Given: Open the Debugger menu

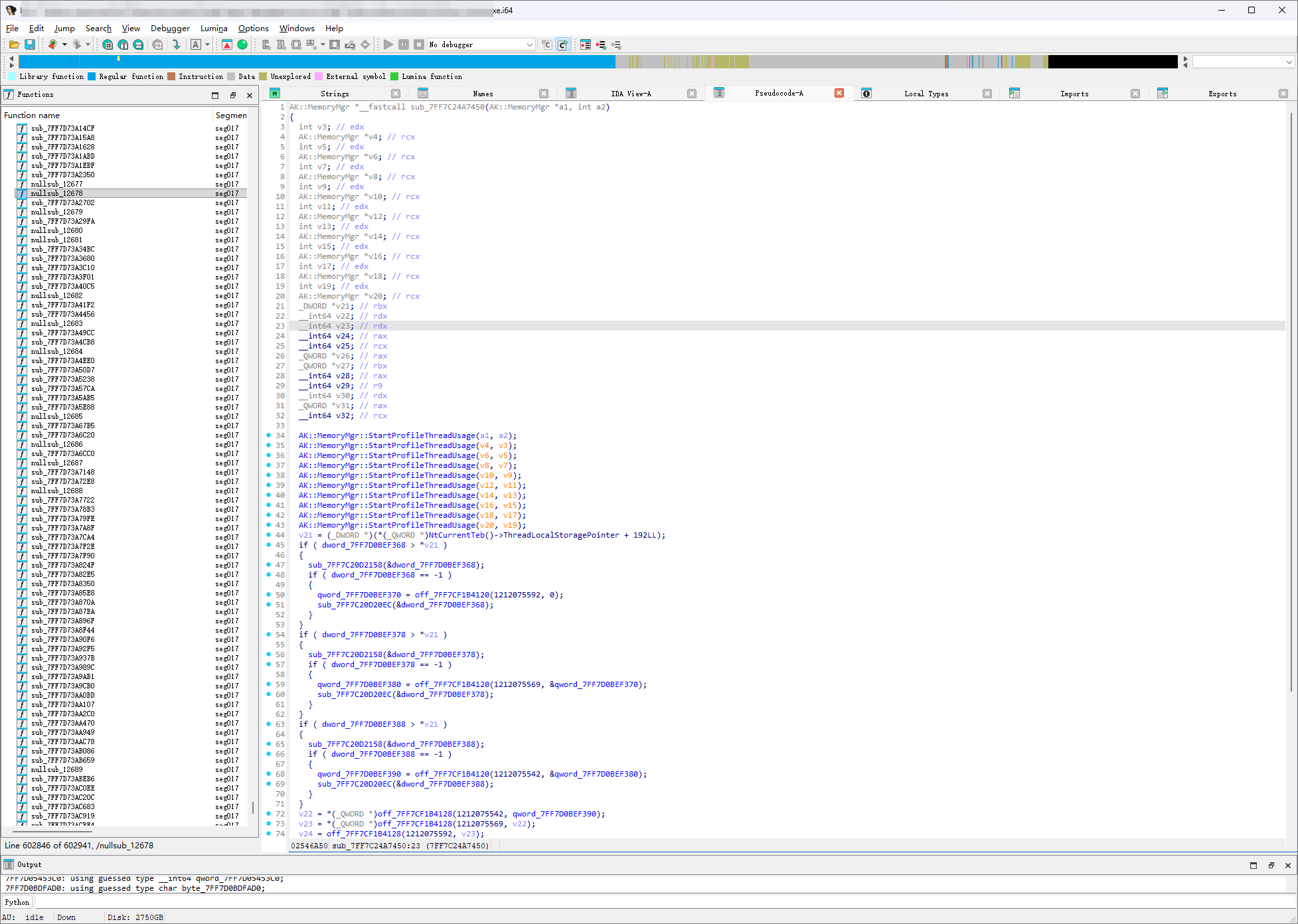Looking at the screenshot, I should coord(170,28).
